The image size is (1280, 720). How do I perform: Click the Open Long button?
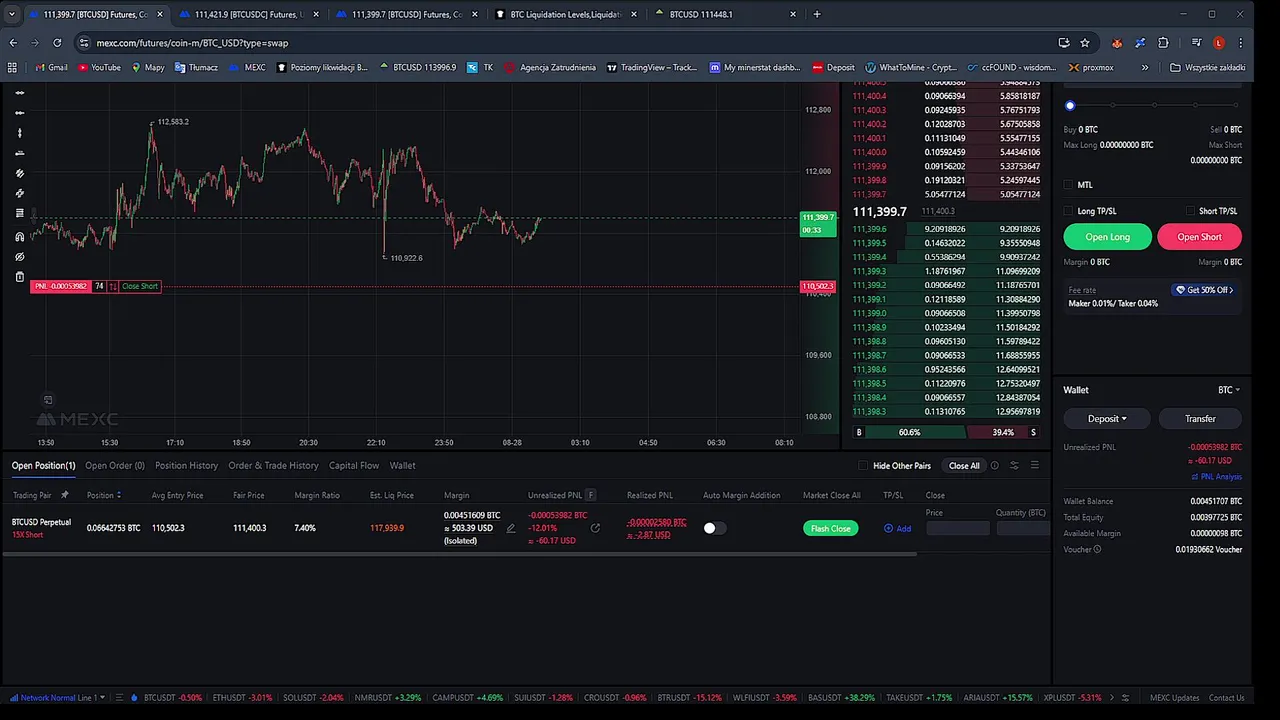pos(1107,237)
